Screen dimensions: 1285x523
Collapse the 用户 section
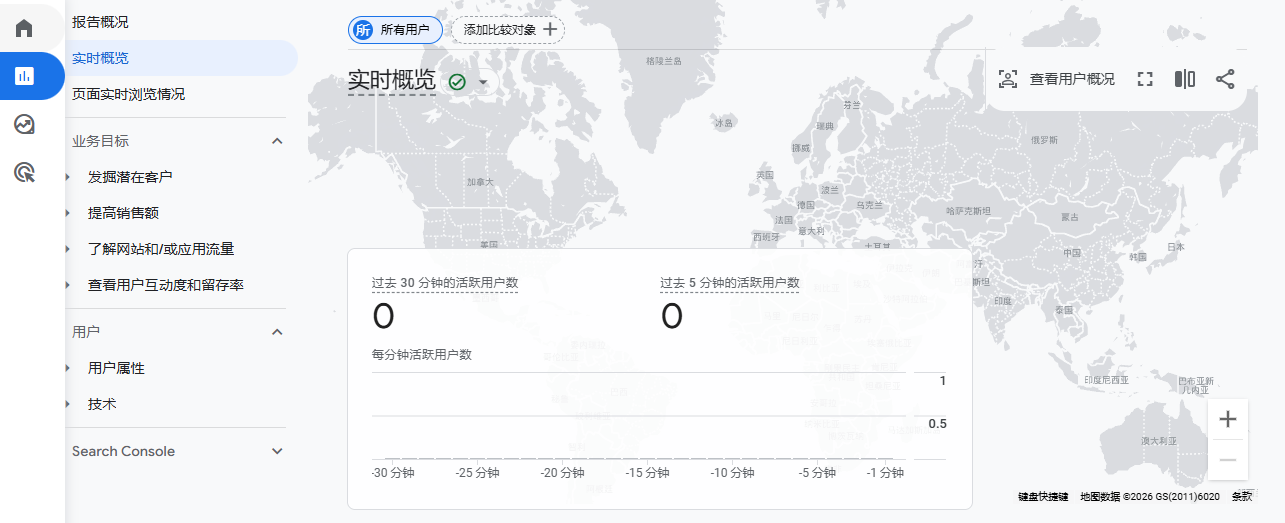tap(278, 332)
